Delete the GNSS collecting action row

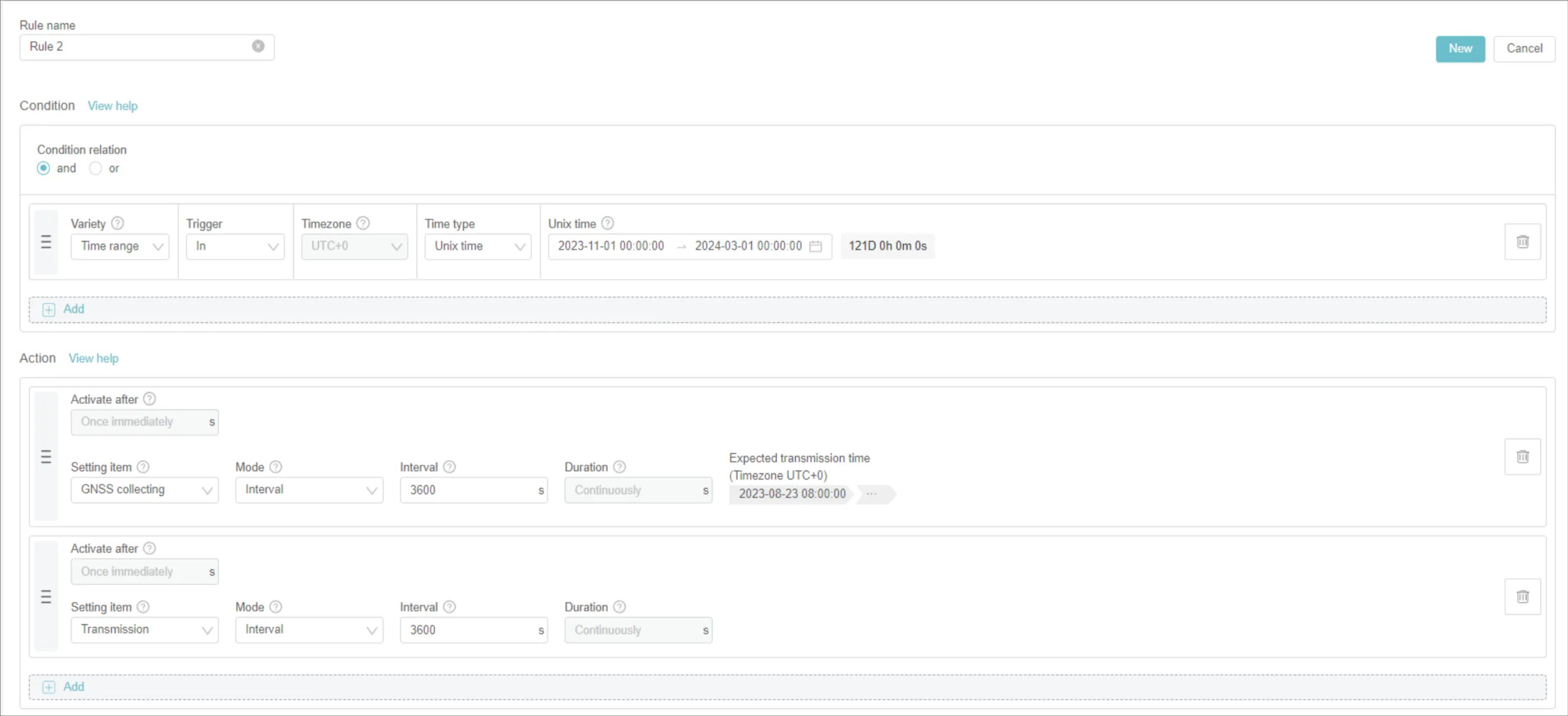pos(1522,457)
